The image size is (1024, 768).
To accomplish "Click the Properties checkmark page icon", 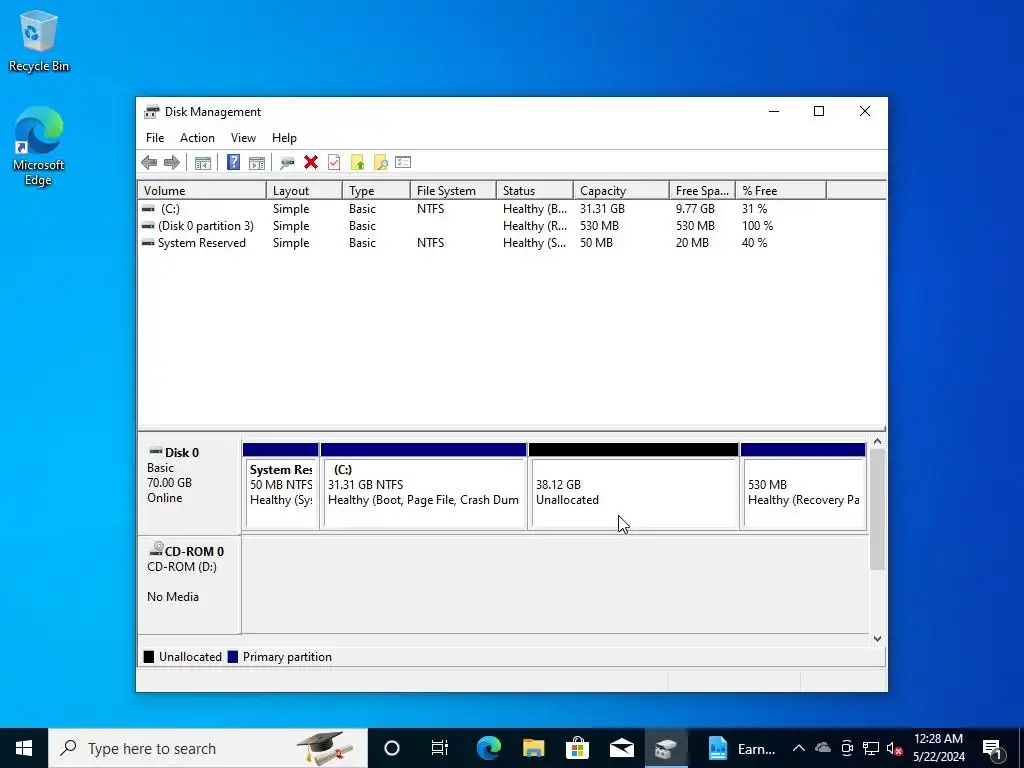I will [x=334, y=163].
